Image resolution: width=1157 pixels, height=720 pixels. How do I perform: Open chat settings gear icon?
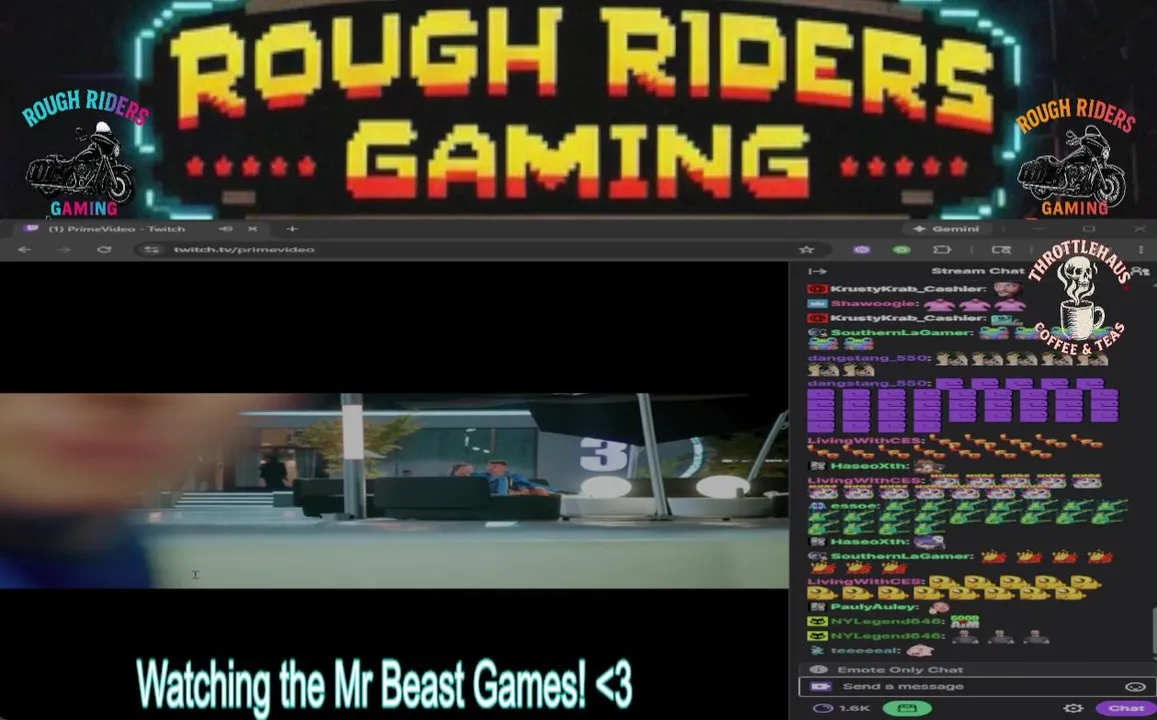pos(1074,708)
